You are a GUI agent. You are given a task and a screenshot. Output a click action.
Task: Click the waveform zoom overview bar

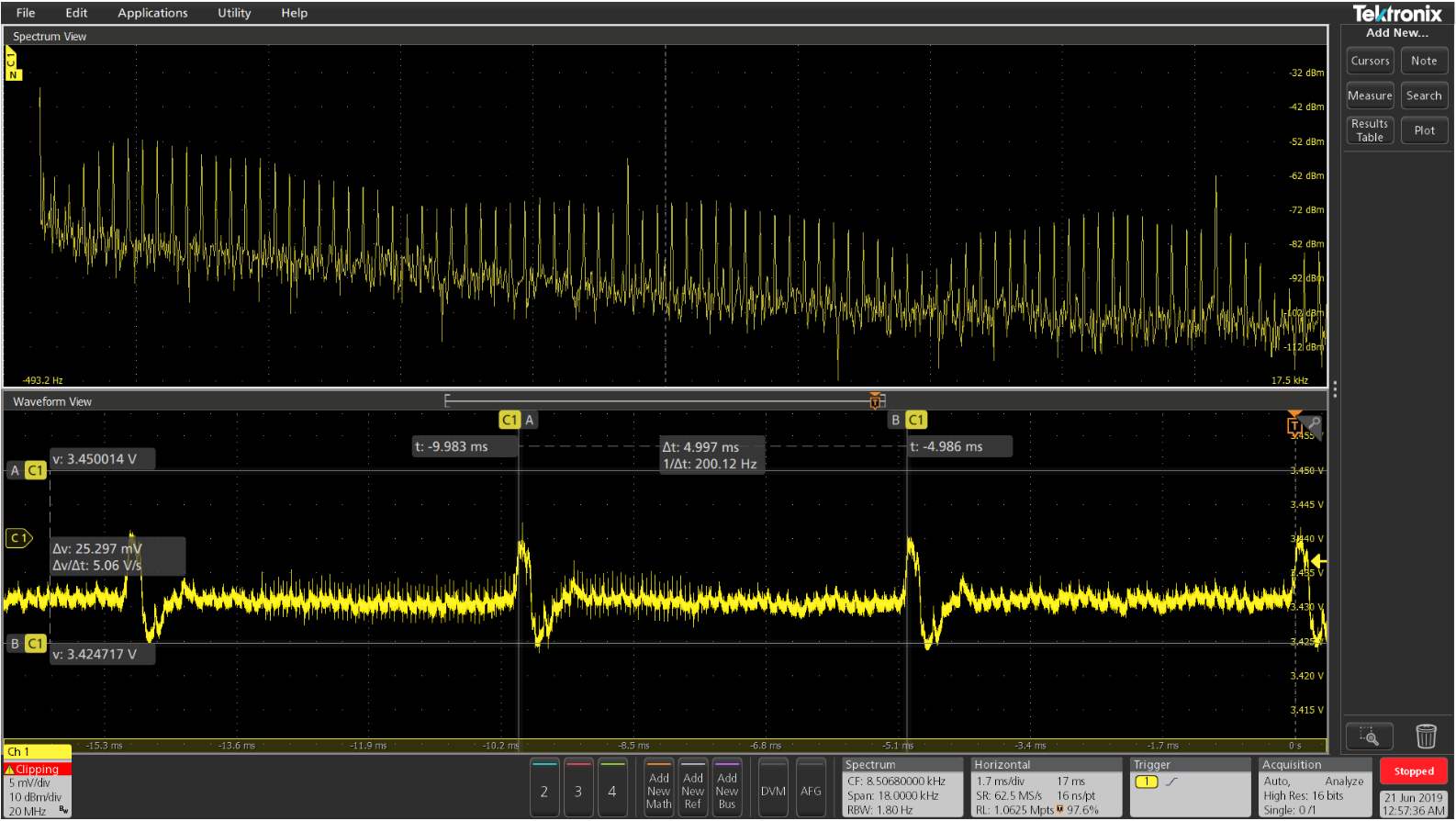pos(661,400)
